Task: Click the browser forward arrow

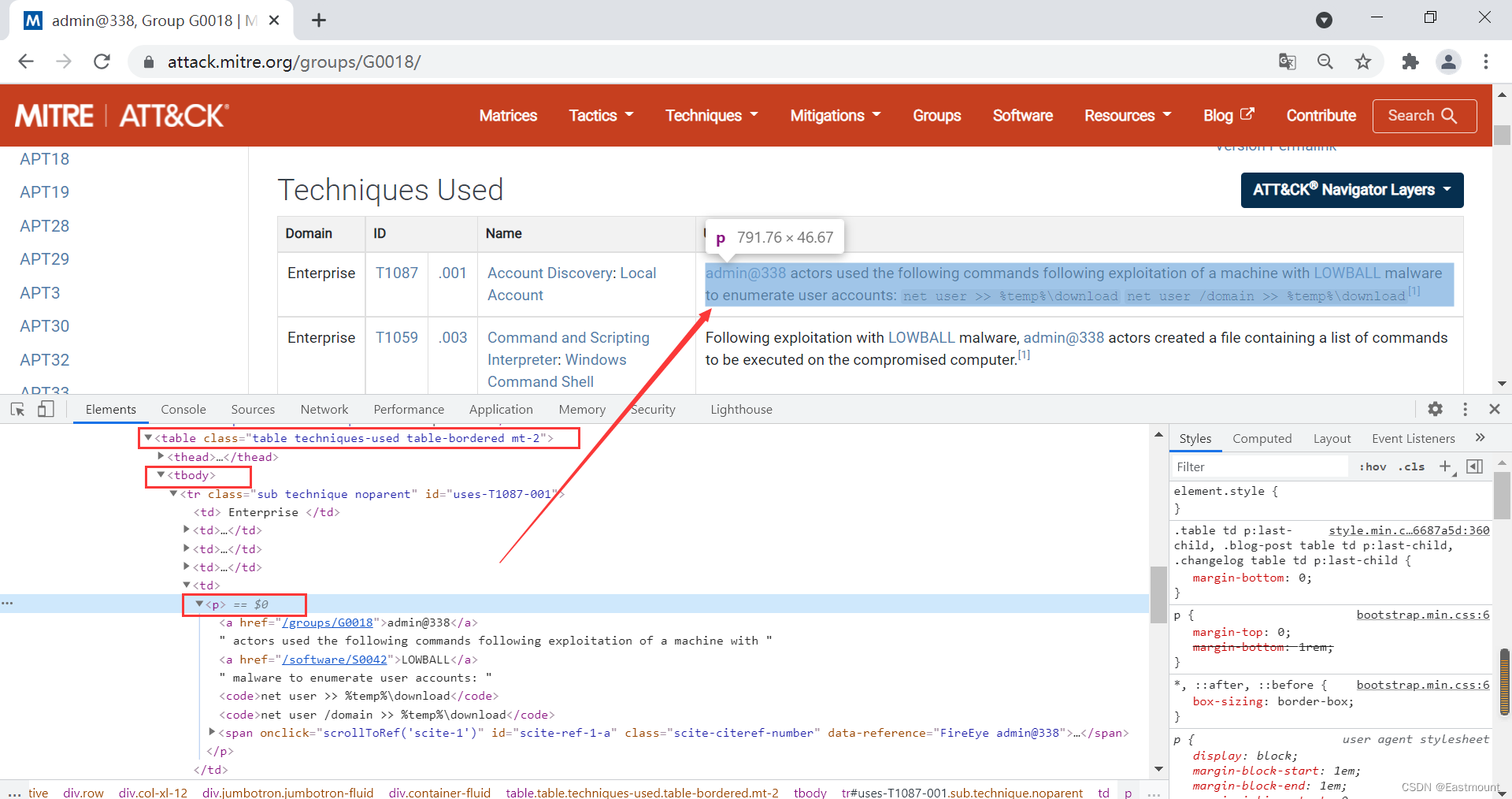Action: (x=64, y=61)
